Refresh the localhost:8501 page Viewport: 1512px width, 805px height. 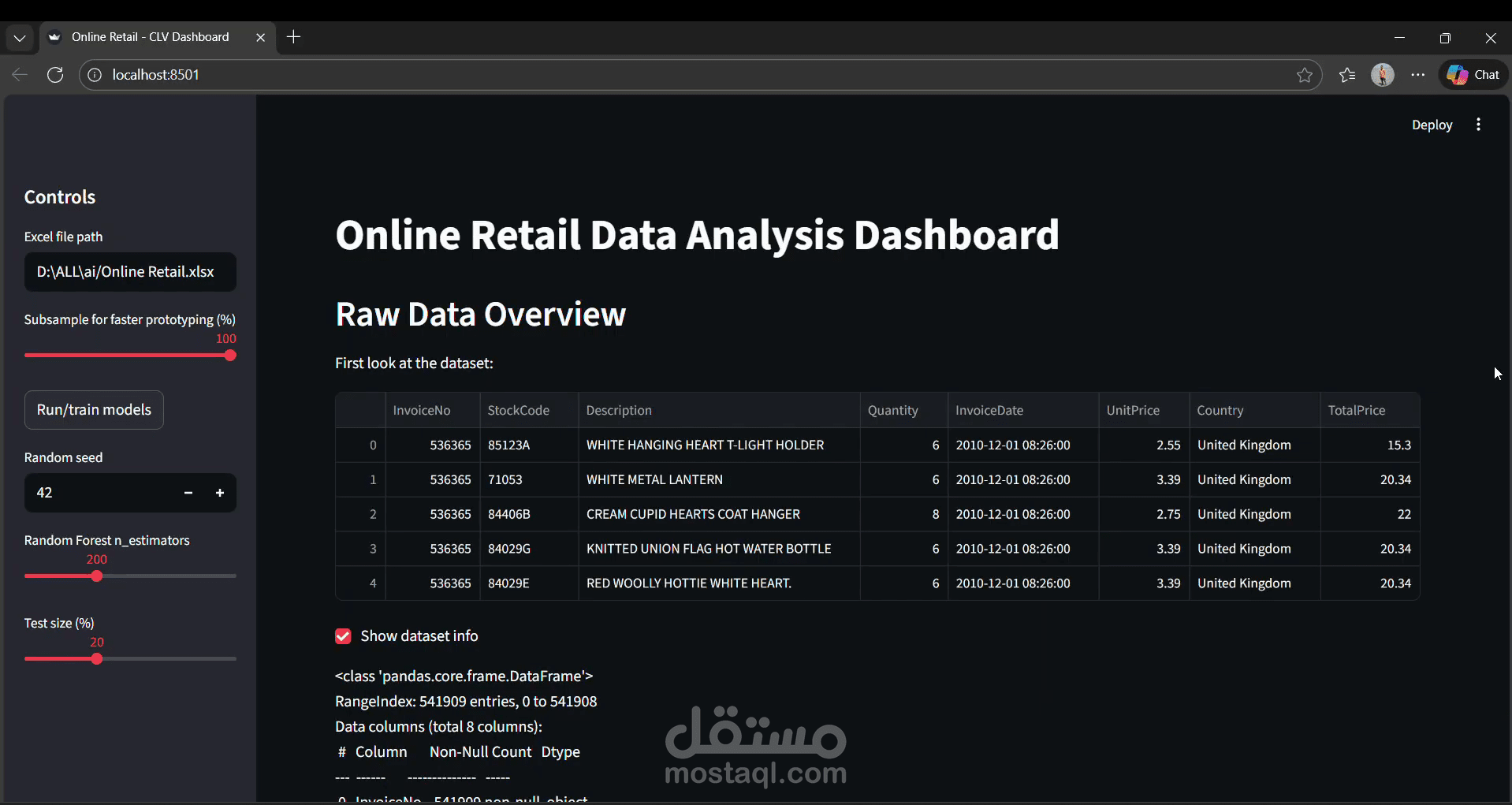pyautogui.click(x=55, y=74)
